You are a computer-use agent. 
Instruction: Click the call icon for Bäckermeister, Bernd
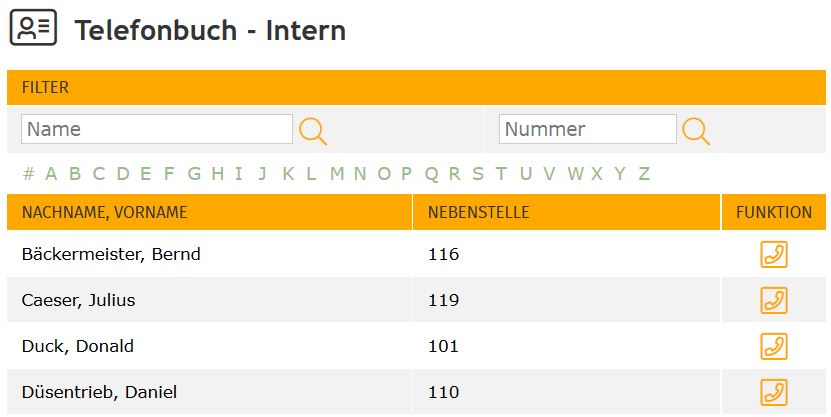tap(773, 254)
